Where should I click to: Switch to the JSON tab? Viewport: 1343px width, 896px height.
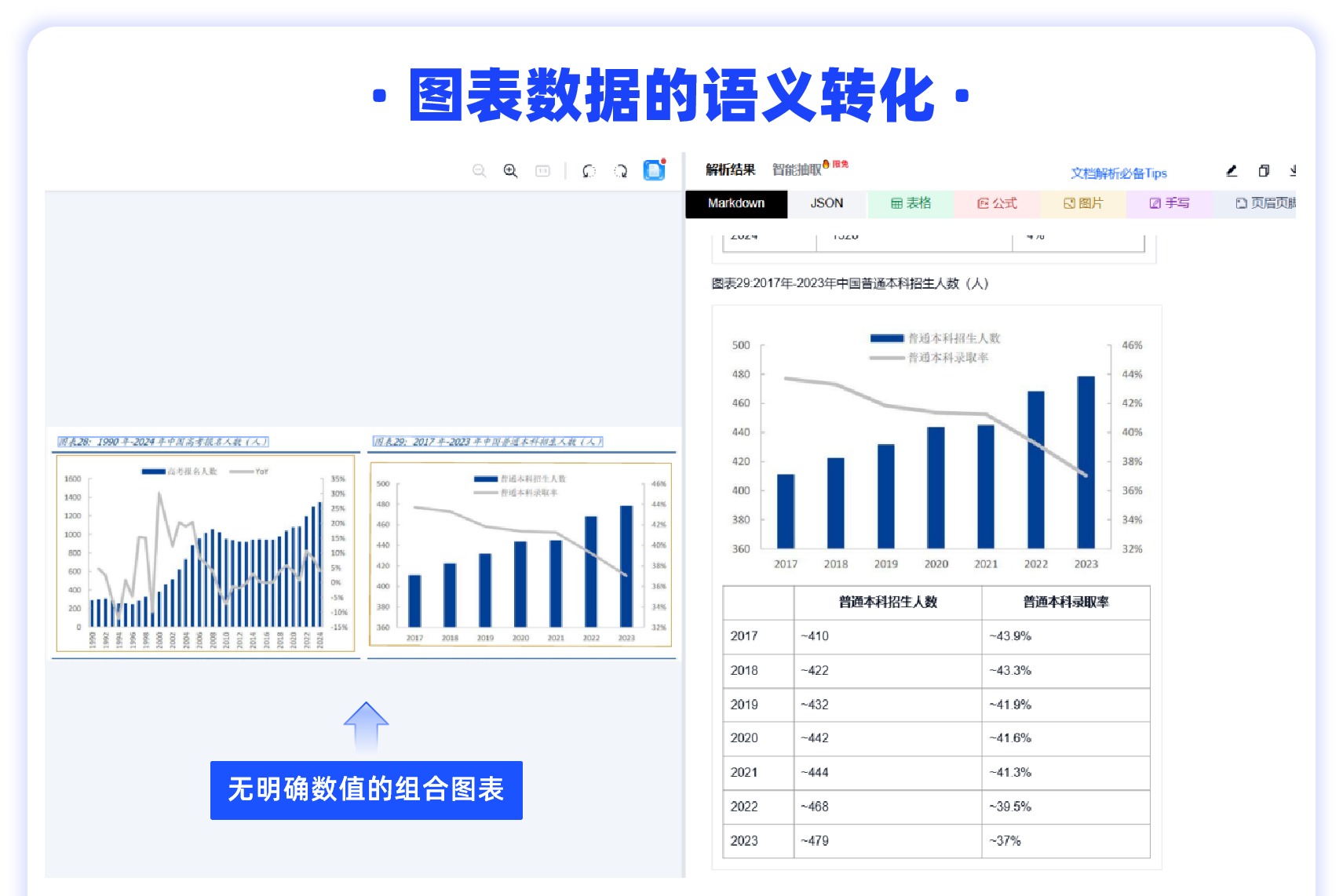click(826, 203)
